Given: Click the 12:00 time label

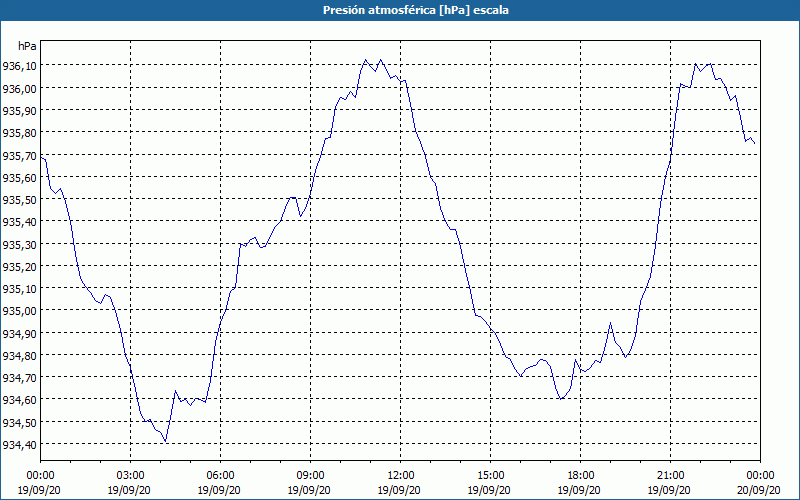Looking at the screenshot, I should 401,476.
